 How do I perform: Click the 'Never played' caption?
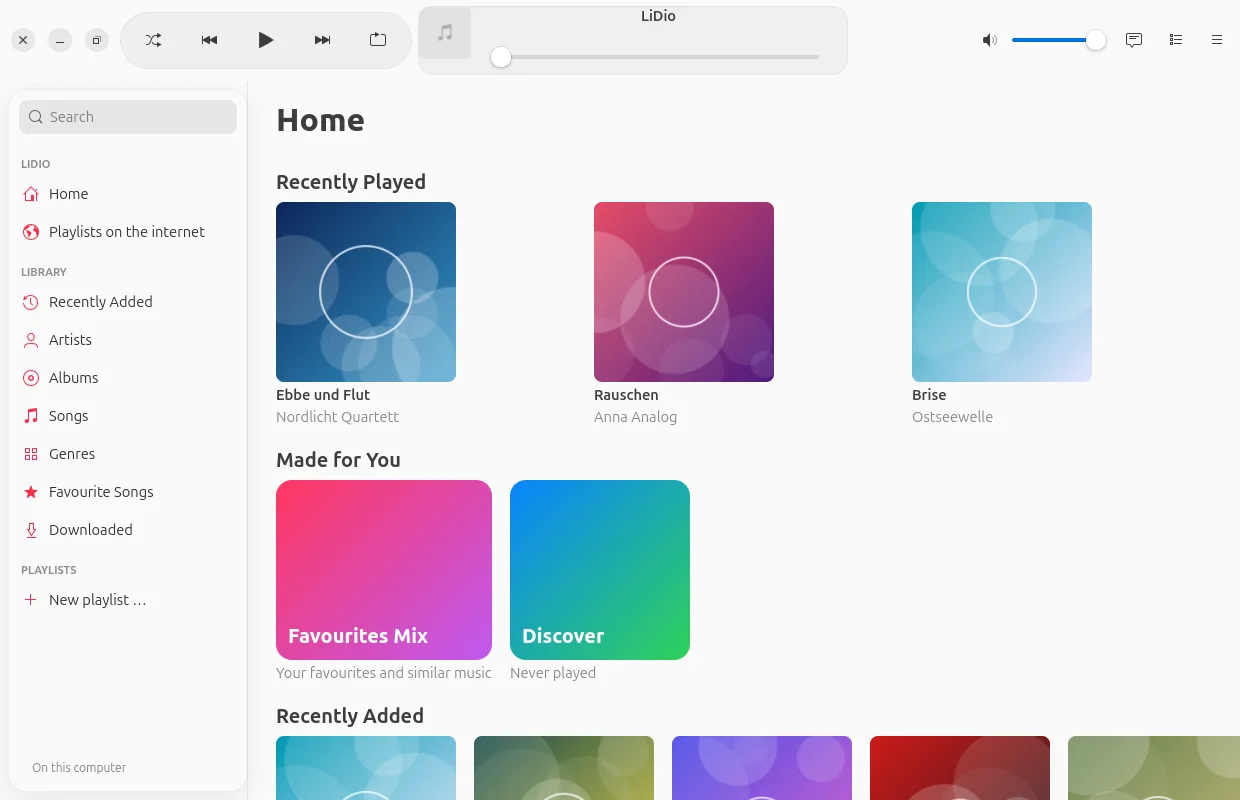coord(553,673)
